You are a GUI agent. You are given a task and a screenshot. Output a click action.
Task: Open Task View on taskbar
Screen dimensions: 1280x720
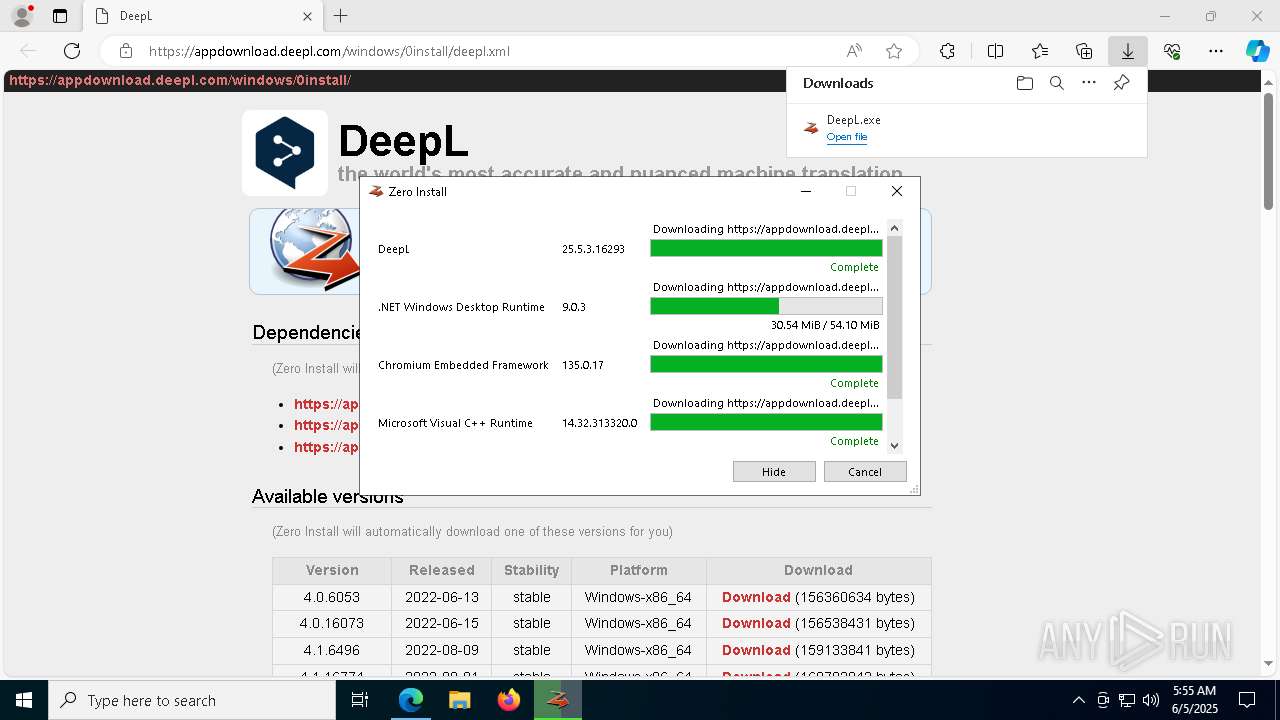[x=360, y=700]
